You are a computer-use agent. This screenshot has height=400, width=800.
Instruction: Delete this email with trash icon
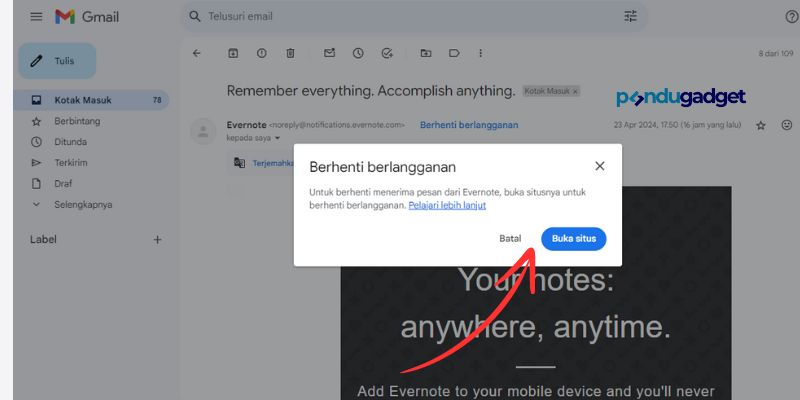290,53
